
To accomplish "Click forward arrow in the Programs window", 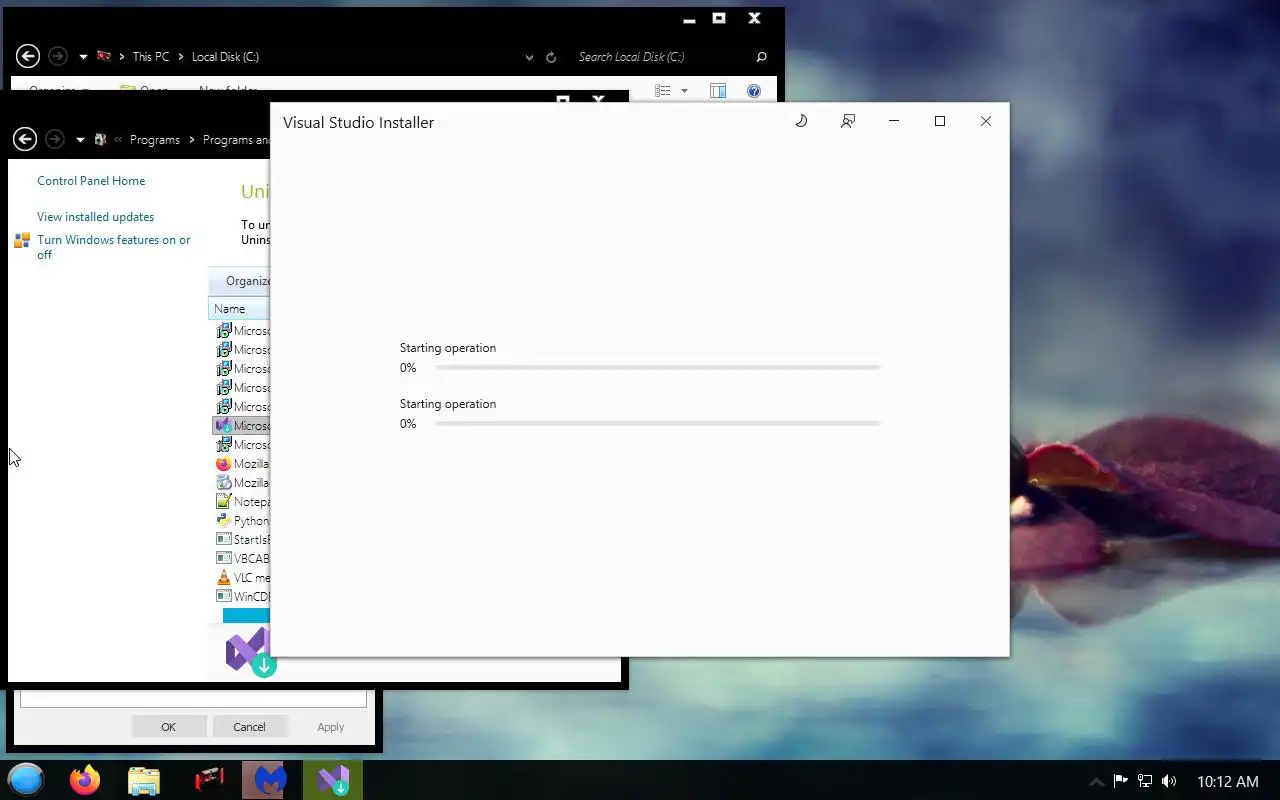I will [56, 139].
